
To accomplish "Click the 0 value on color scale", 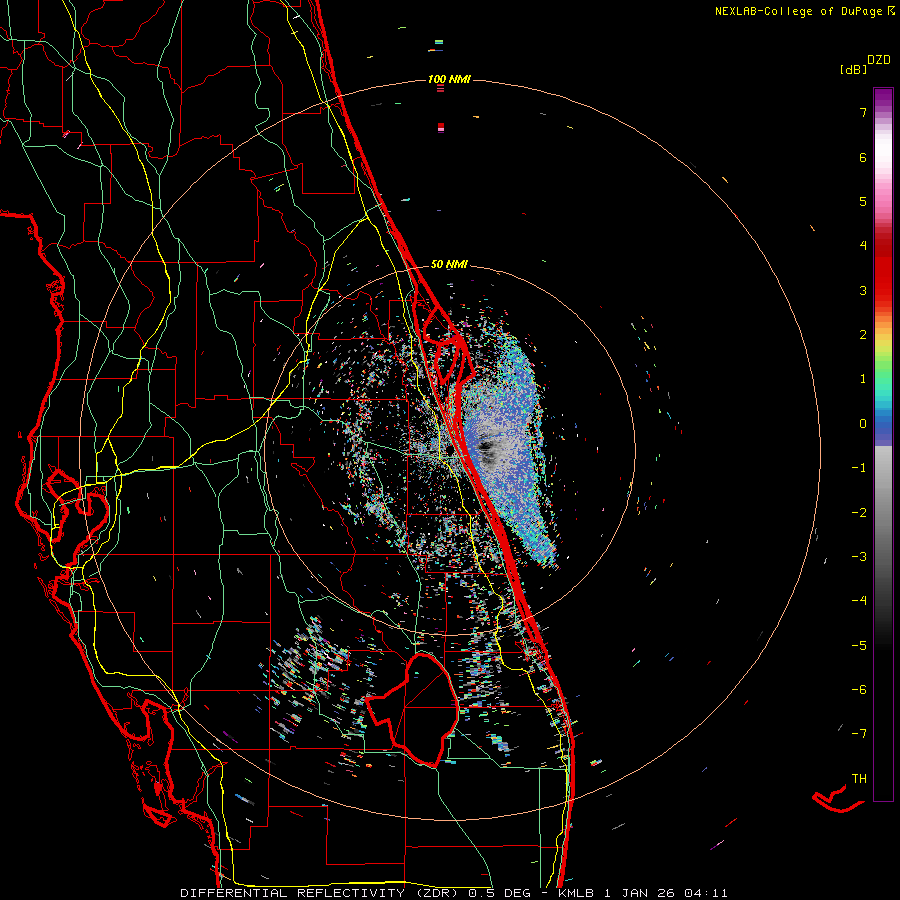I will click(x=863, y=424).
